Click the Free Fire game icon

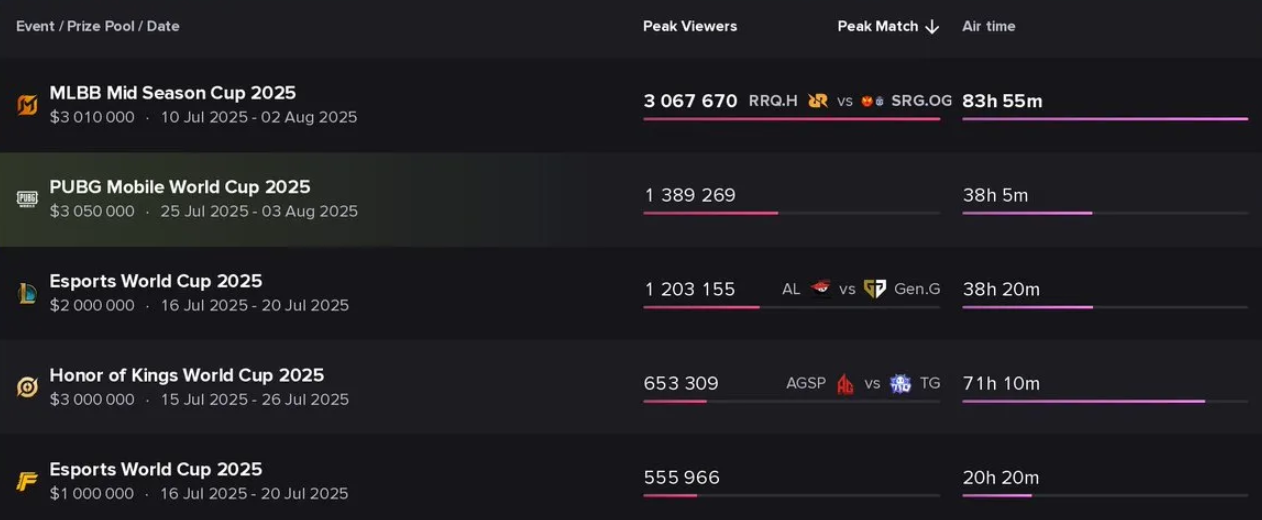[27, 481]
